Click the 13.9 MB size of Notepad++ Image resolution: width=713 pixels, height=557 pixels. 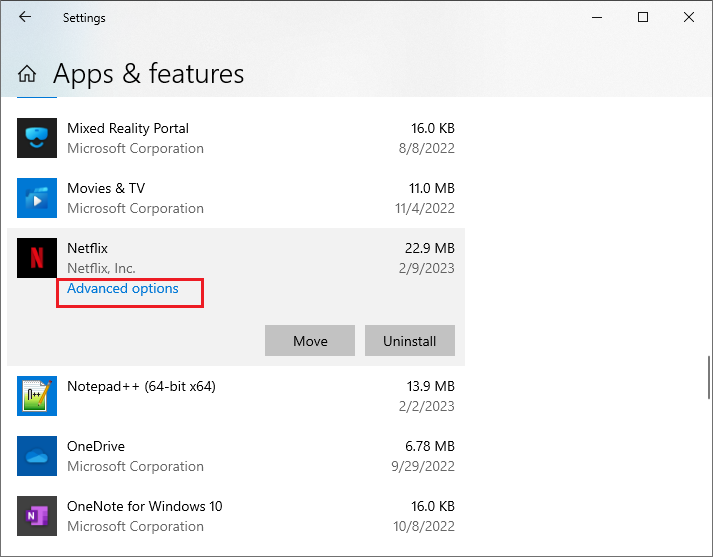pos(431,386)
